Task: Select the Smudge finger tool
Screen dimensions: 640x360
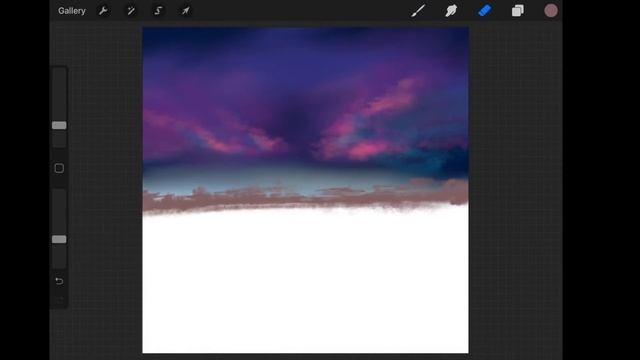Action: point(451,11)
